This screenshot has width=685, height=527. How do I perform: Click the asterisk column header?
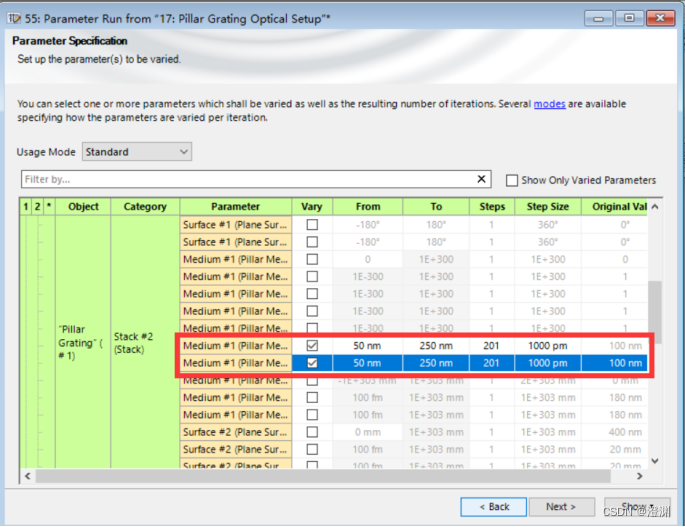(x=49, y=207)
